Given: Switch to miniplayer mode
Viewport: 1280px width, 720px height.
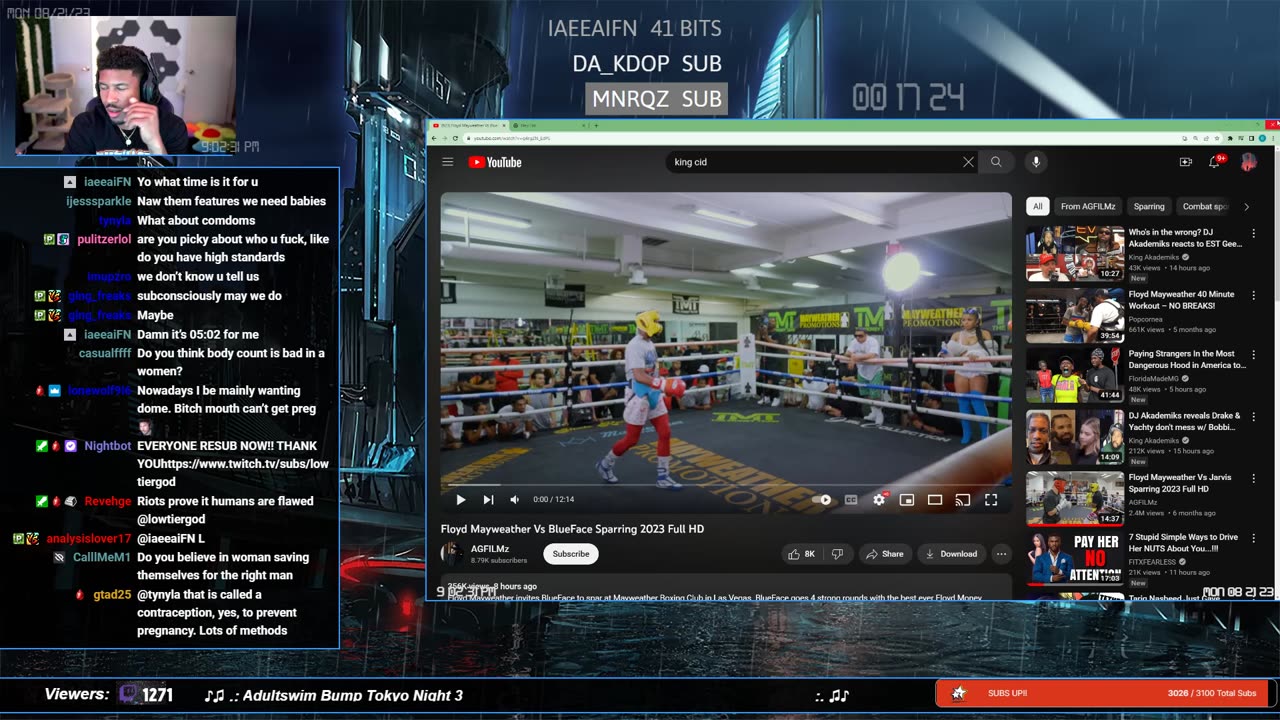Looking at the screenshot, I should click(907, 500).
